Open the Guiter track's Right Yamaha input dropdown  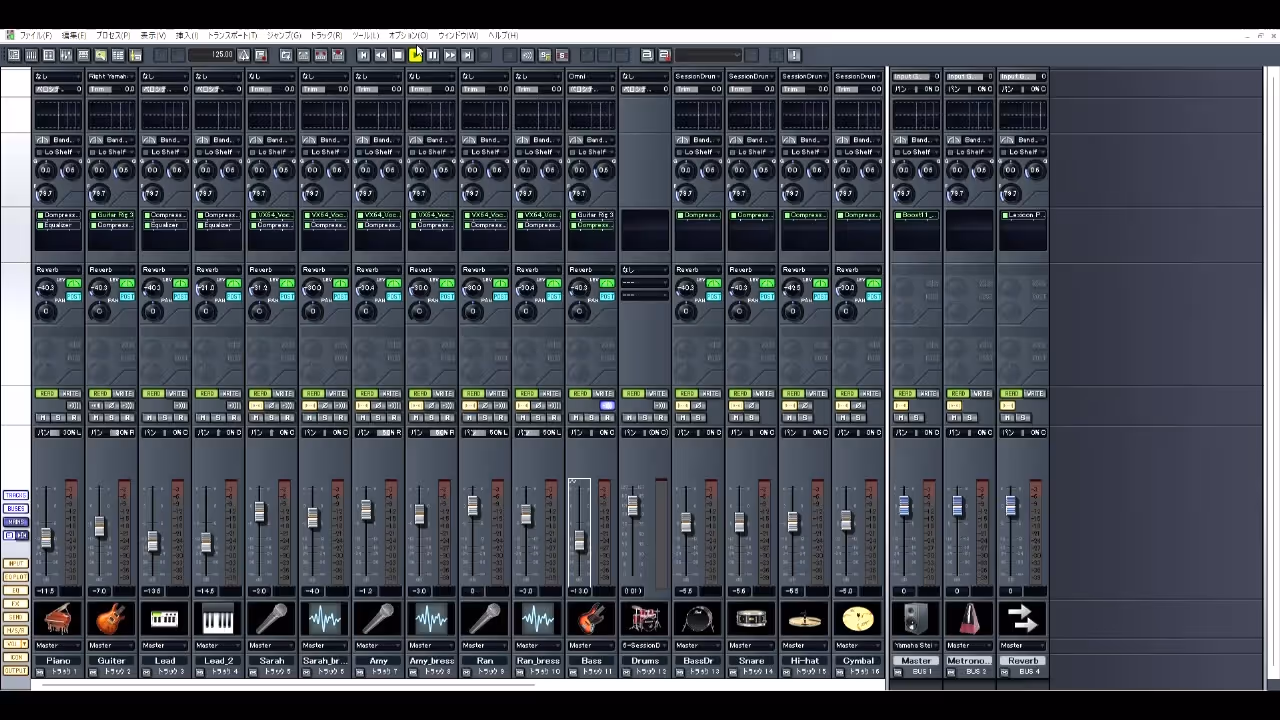(x=111, y=76)
